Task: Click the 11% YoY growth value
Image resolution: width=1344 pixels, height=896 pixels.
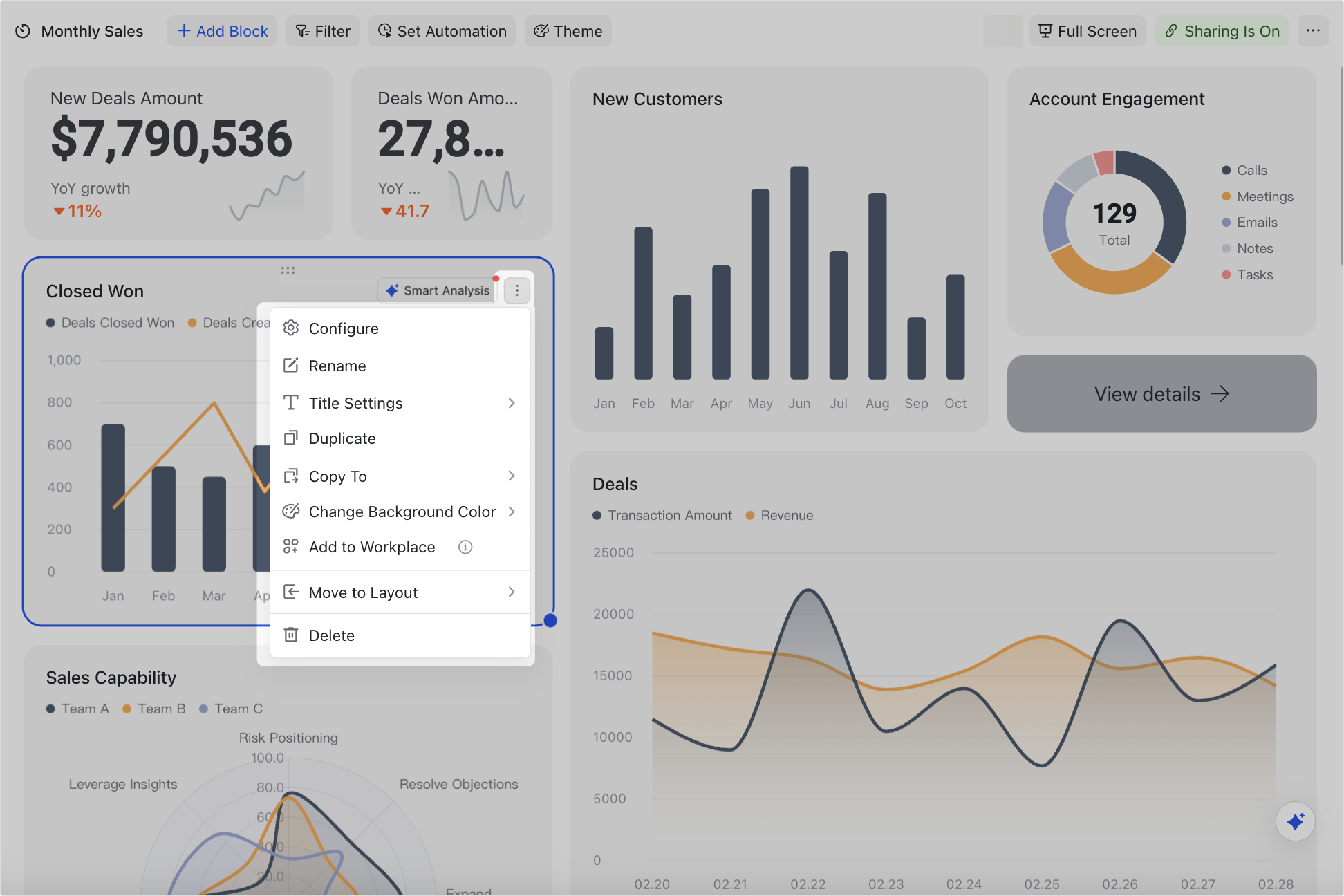Action: pyautogui.click(x=77, y=211)
